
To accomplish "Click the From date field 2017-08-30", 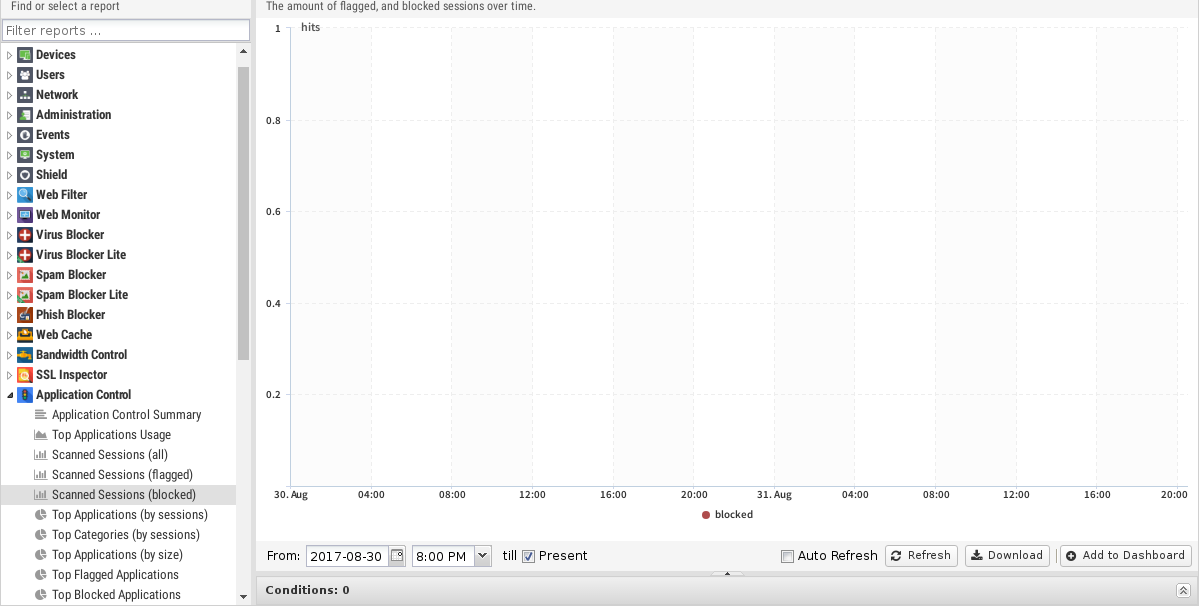I will pyautogui.click(x=348, y=556).
